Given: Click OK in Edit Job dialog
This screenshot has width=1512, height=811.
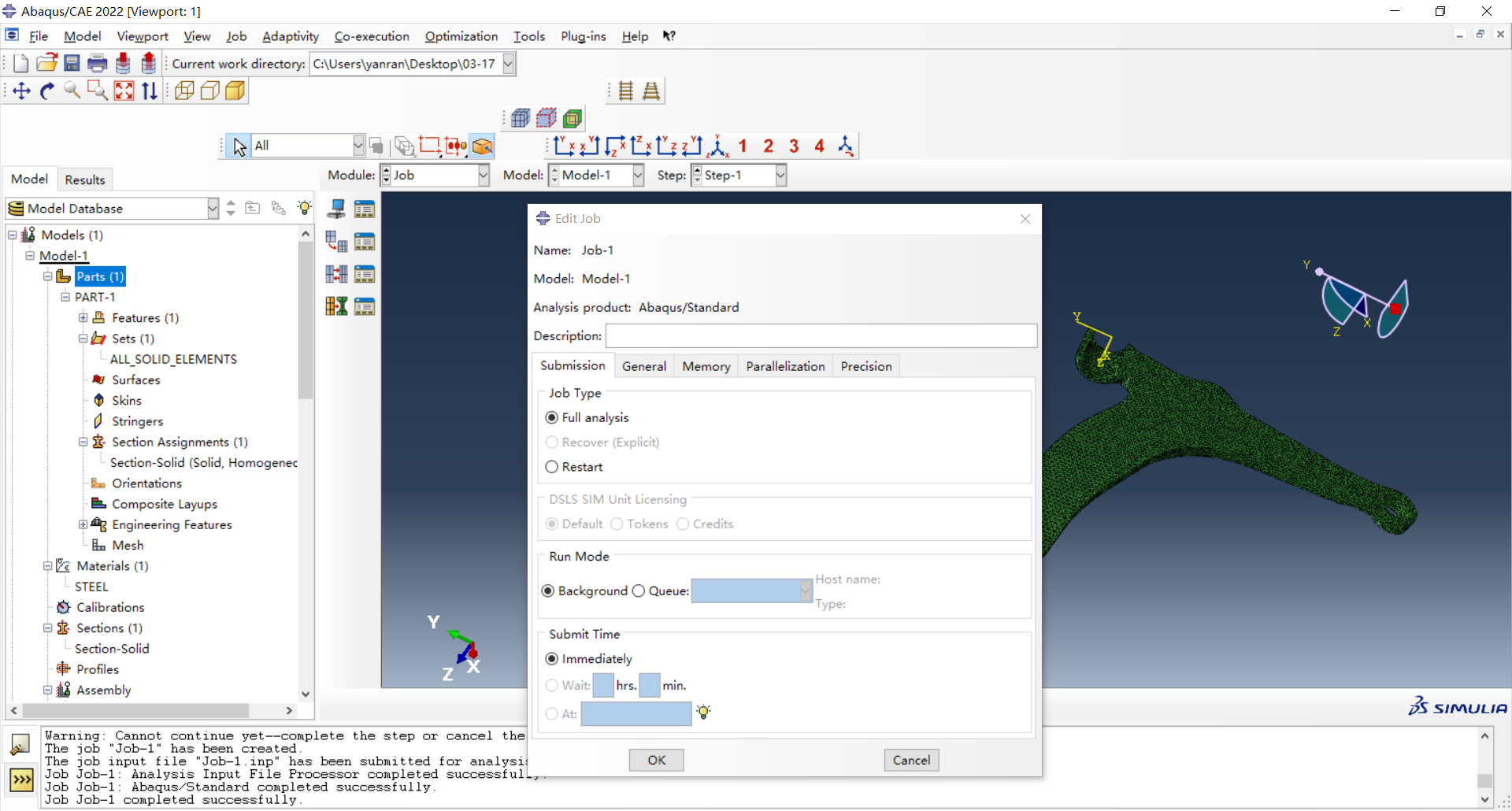Looking at the screenshot, I should pyautogui.click(x=656, y=760).
